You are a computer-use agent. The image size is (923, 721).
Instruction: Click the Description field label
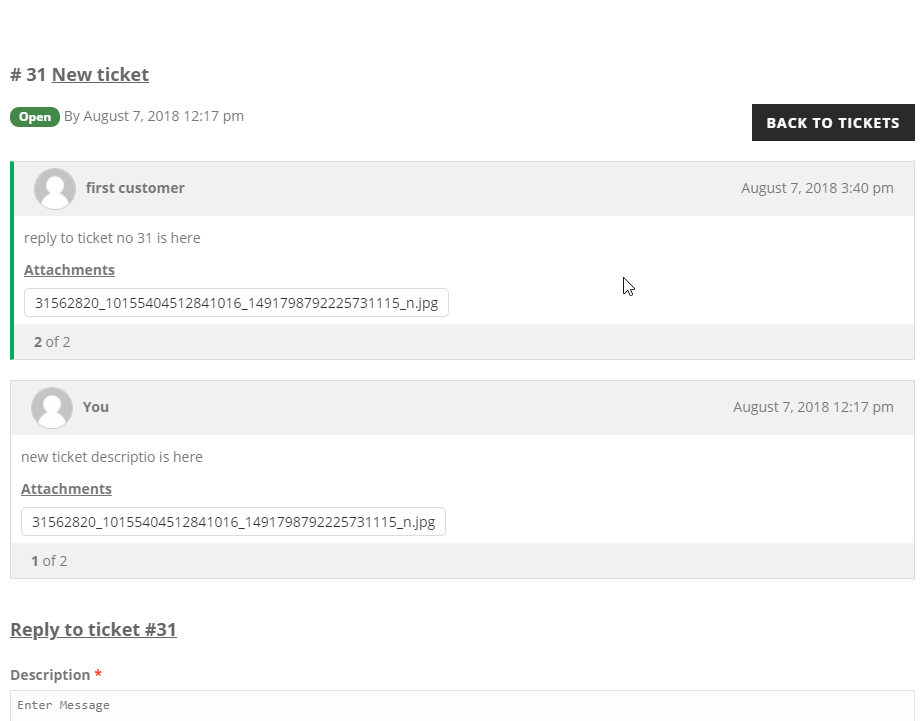point(50,675)
